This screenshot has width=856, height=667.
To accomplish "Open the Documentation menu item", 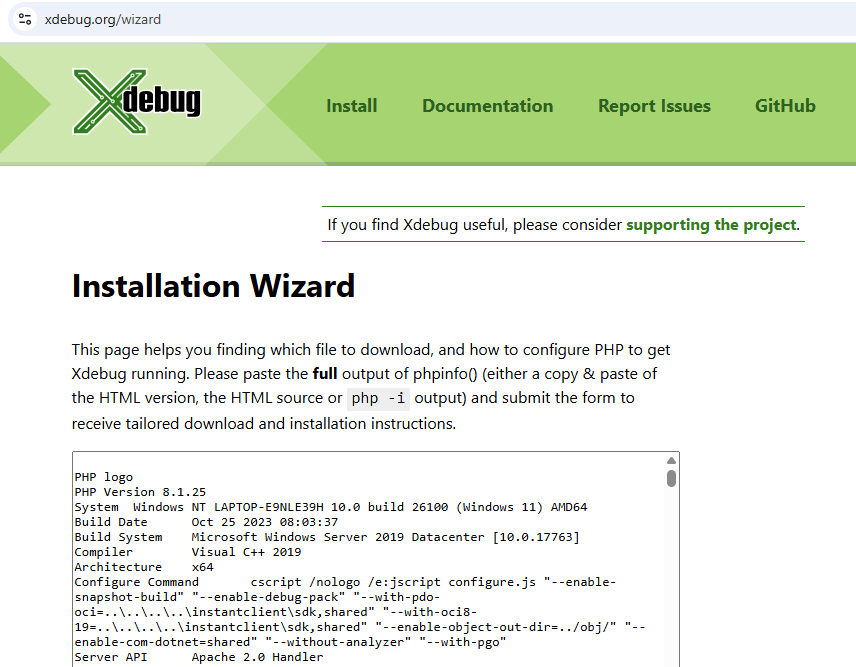I will [488, 106].
